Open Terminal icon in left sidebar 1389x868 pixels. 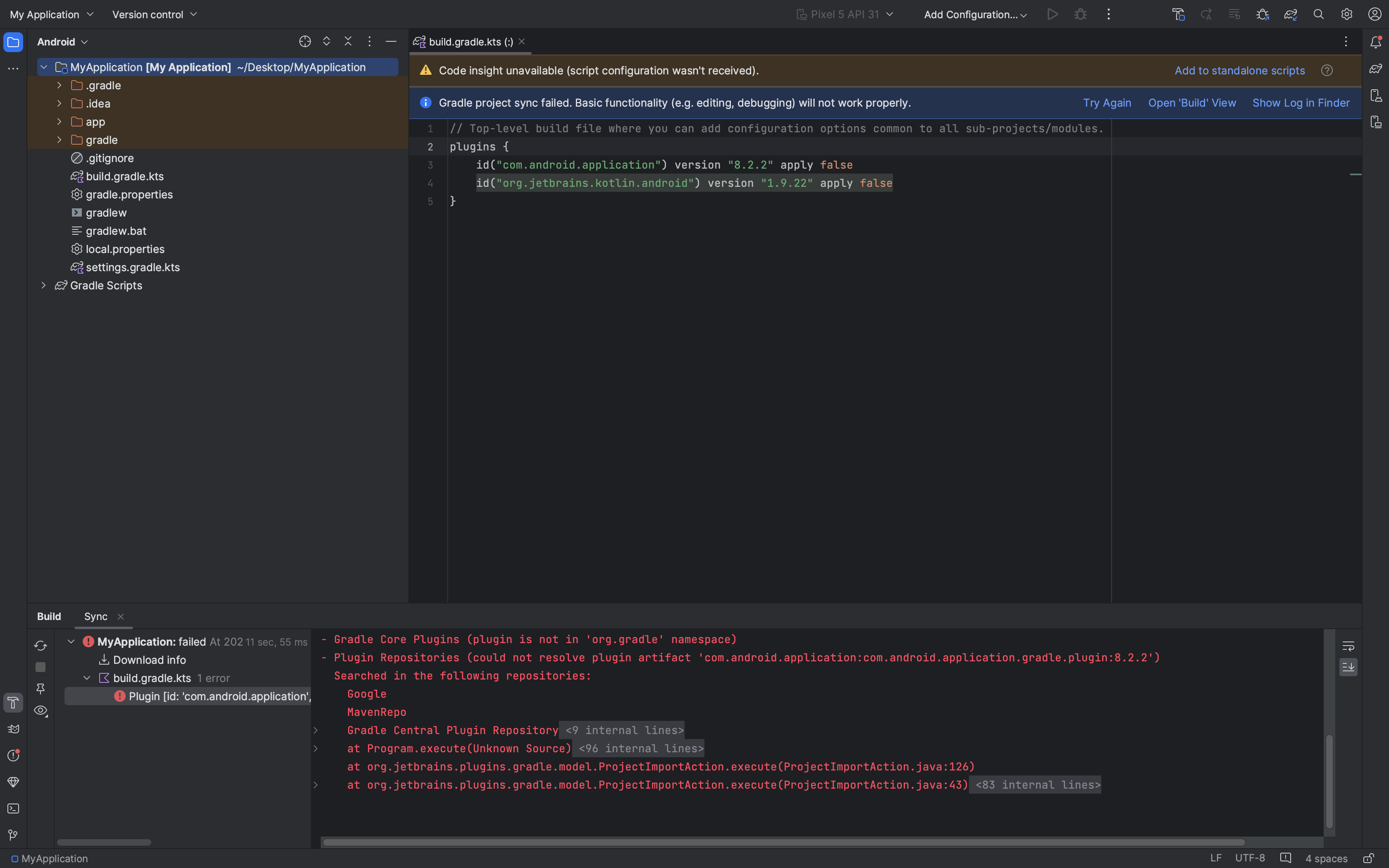[x=13, y=808]
